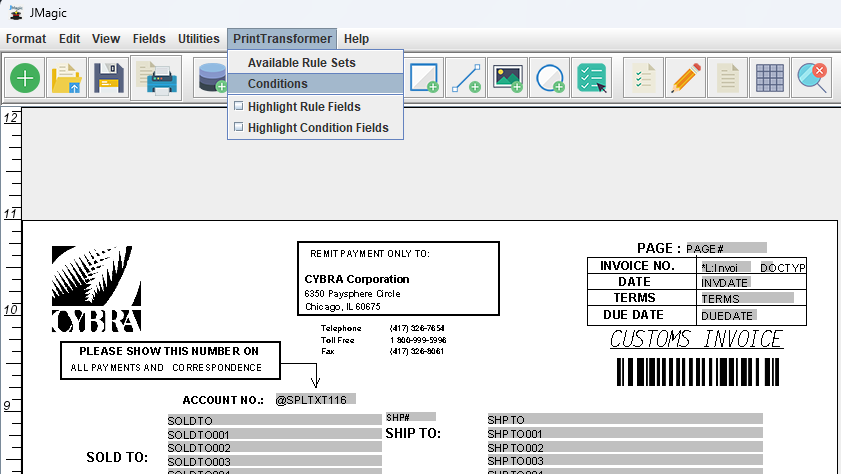841x474 pixels.
Task: Open the Utilities menu
Action: [198, 39]
